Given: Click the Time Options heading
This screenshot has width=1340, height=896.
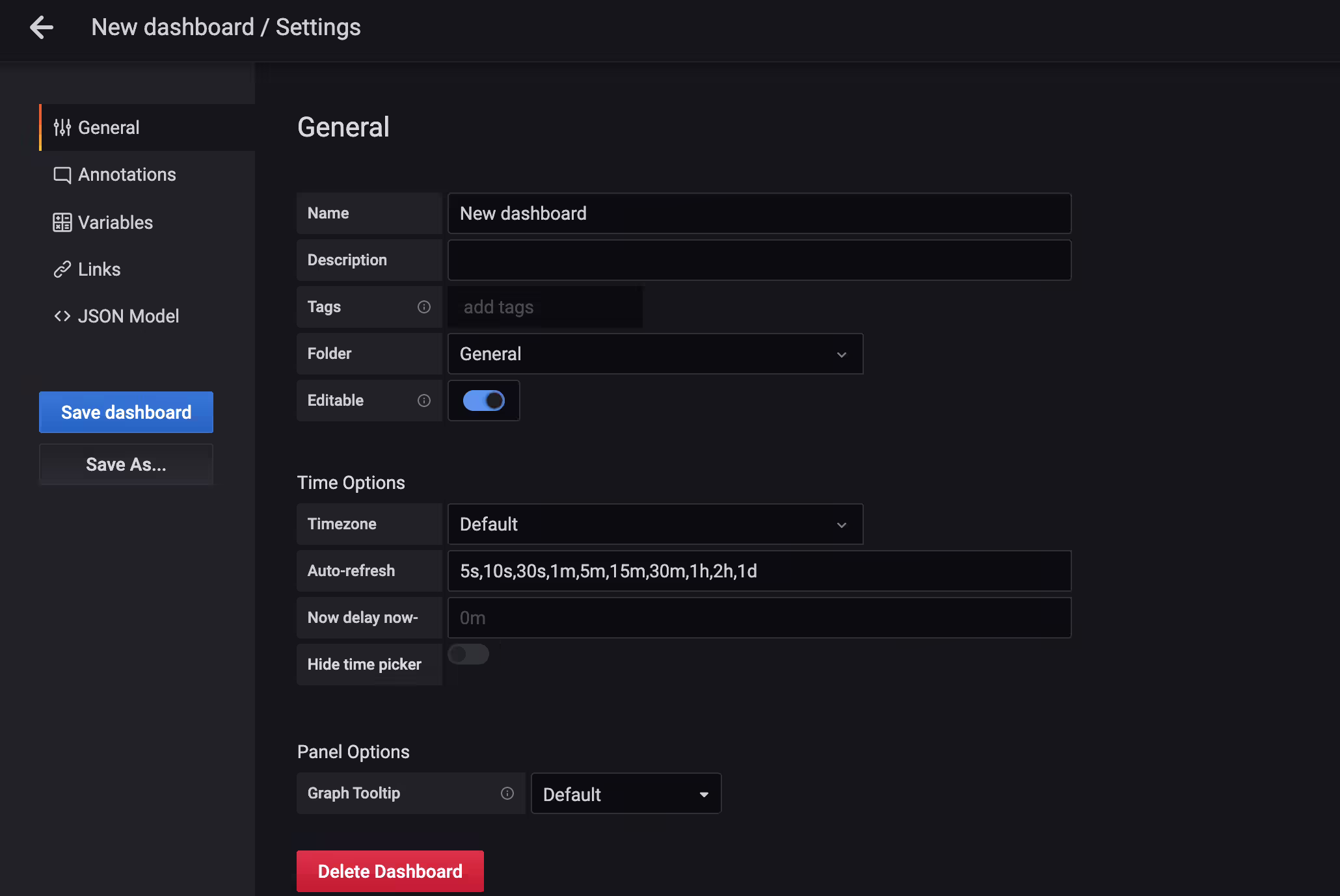Looking at the screenshot, I should (351, 482).
